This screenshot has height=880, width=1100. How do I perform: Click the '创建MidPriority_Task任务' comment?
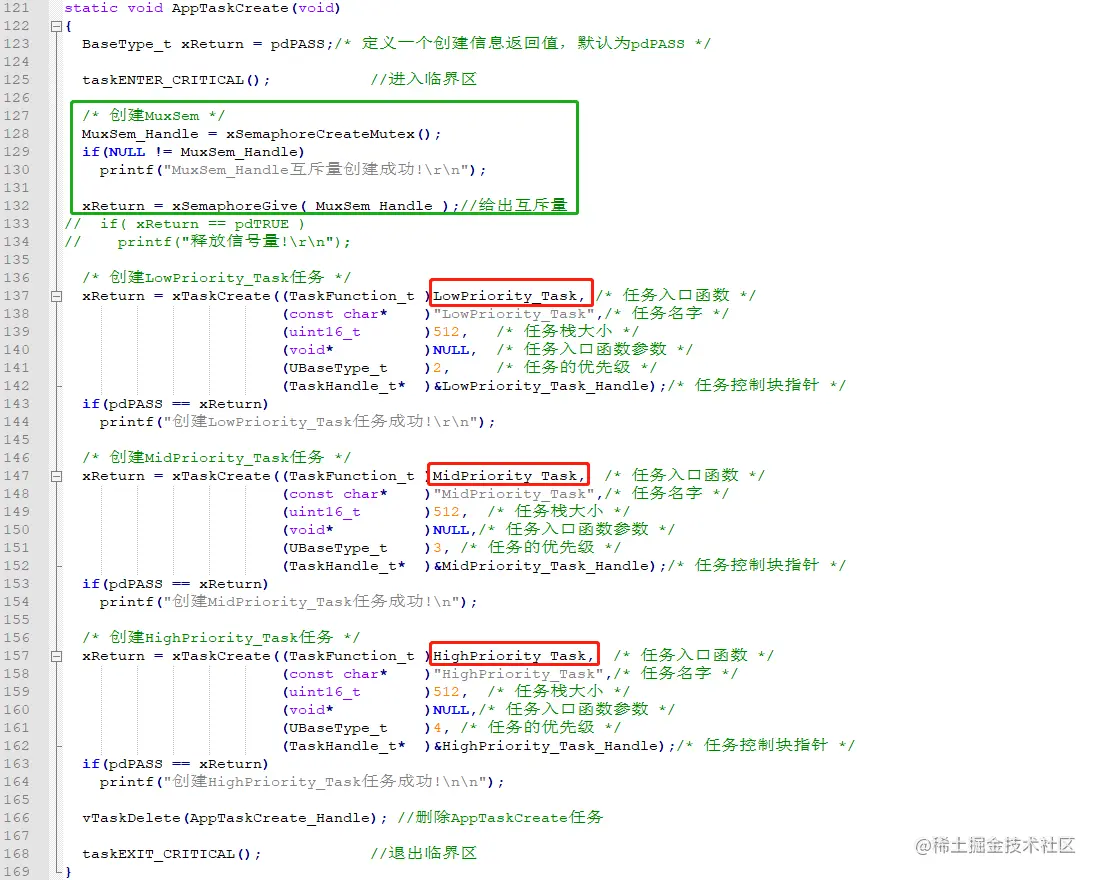coord(216,458)
